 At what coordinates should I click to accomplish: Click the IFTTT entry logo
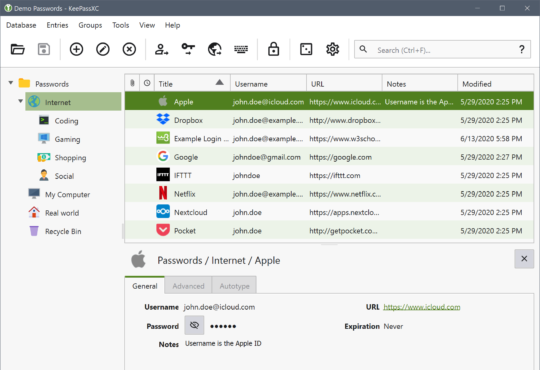point(163,175)
